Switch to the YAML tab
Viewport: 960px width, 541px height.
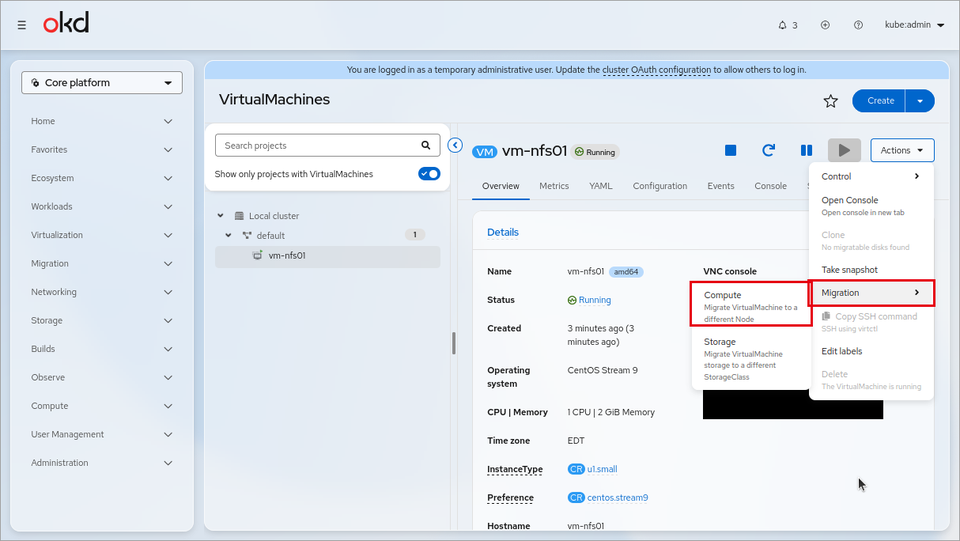point(601,186)
